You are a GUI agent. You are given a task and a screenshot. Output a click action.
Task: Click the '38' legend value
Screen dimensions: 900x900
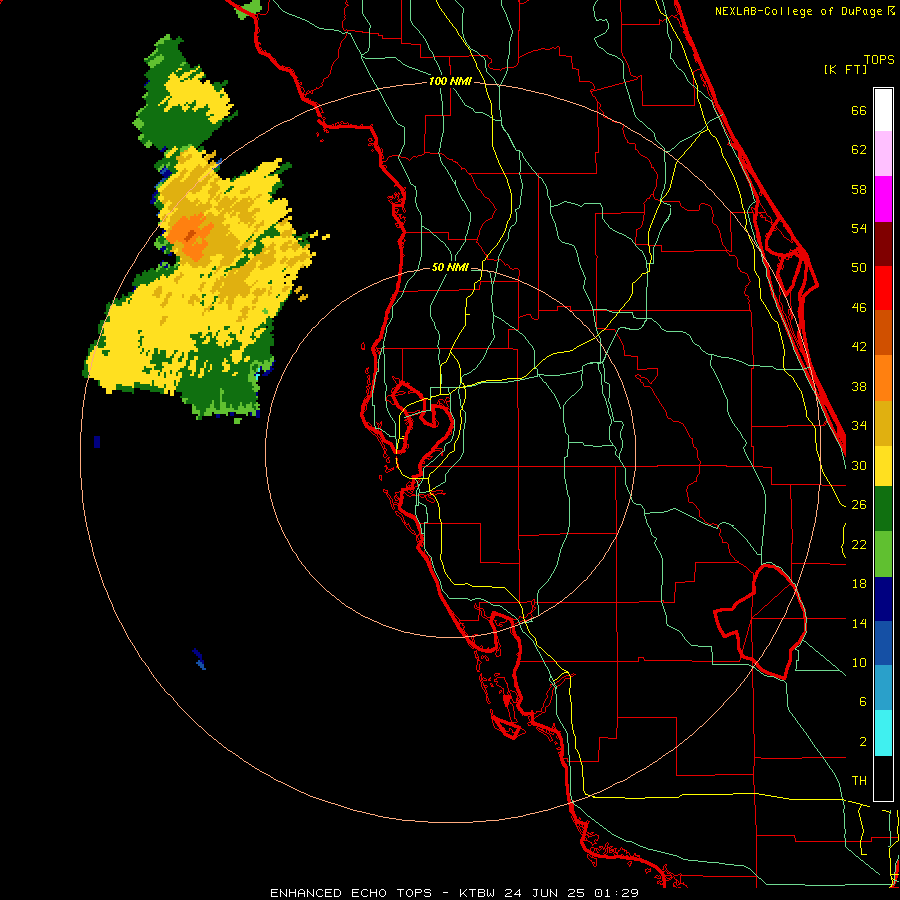(x=859, y=386)
